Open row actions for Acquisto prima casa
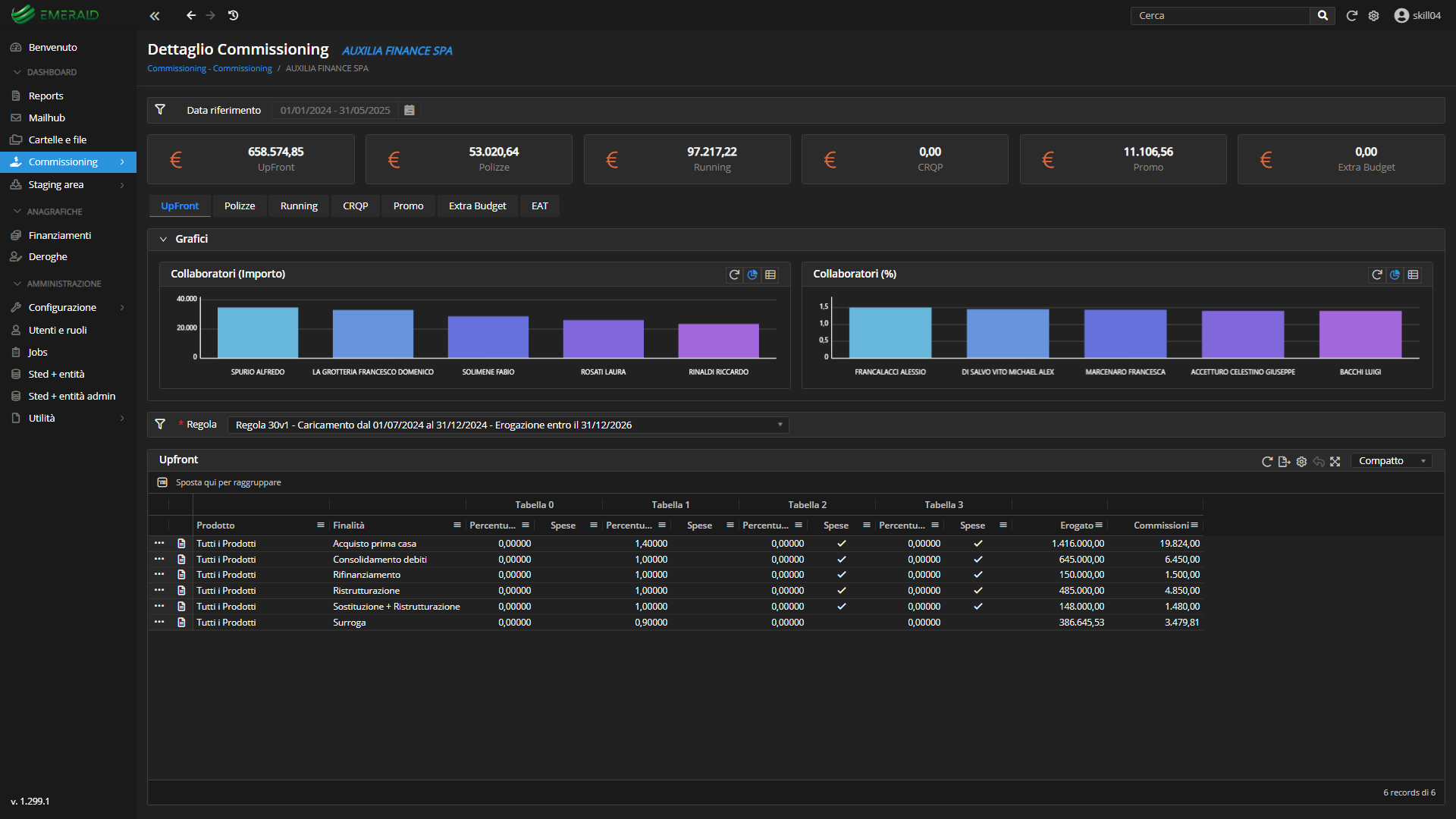The image size is (1456, 819). tap(159, 543)
